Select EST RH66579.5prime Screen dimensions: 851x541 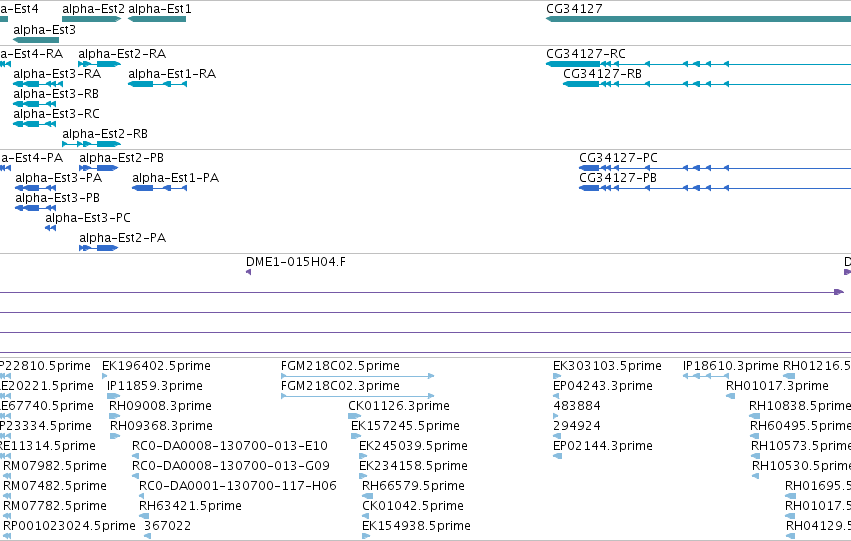367,497
